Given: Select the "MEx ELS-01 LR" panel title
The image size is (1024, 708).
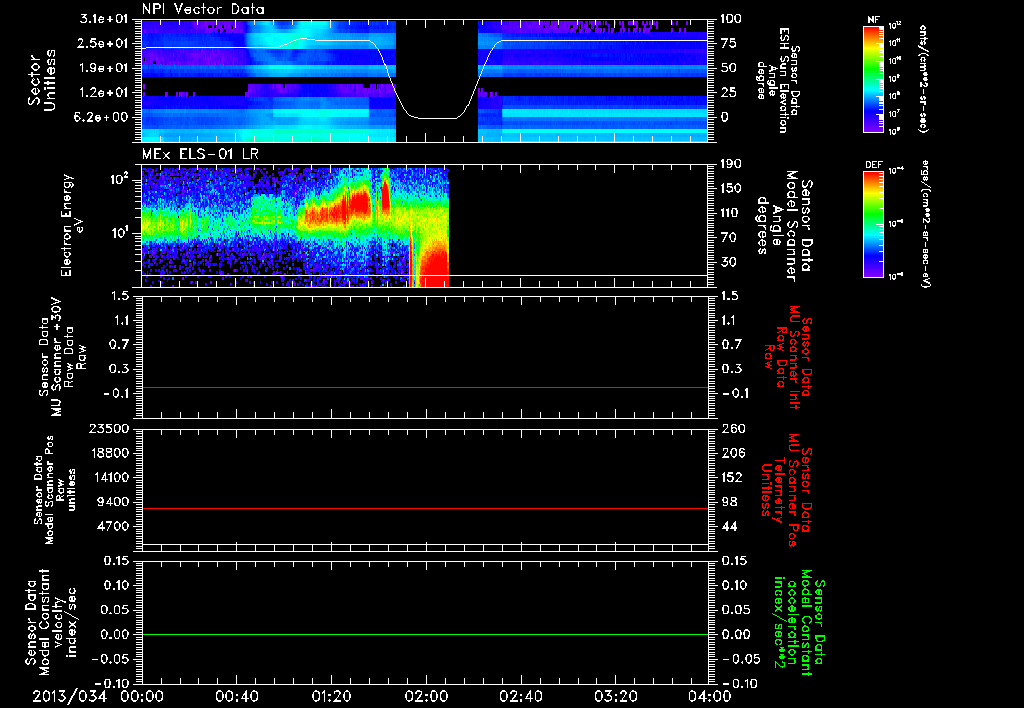Looking at the screenshot, I should (x=200, y=154).
